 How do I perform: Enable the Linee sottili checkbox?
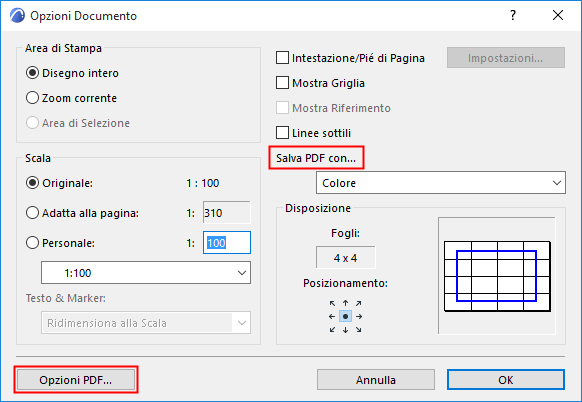click(x=282, y=133)
